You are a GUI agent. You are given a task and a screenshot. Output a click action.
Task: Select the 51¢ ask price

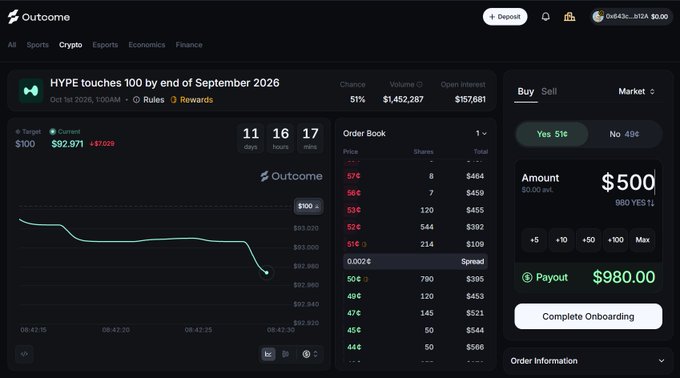point(353,244)
